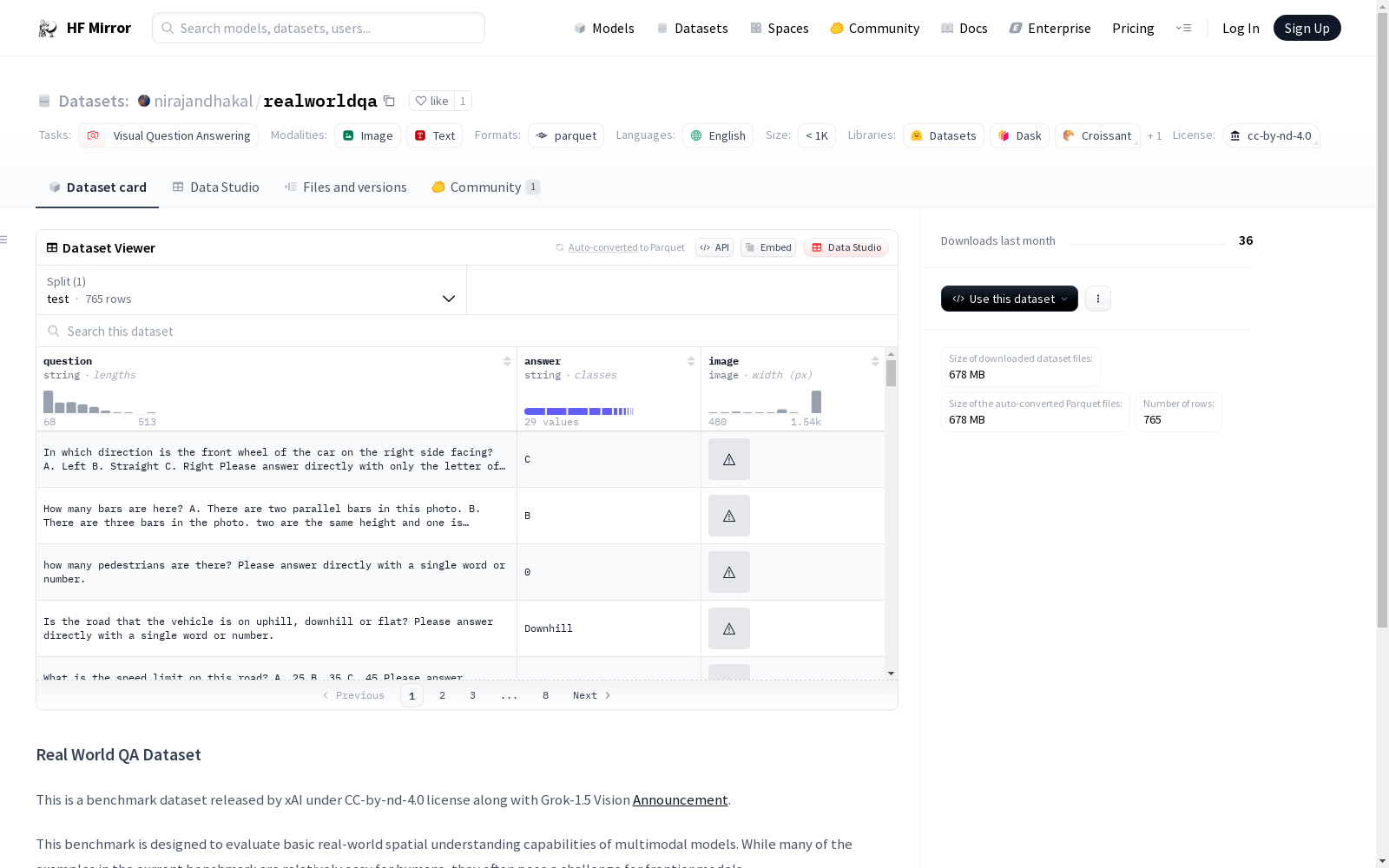Open broken image thumbnail for Downhill row
1389x868 pixels.
[x=729, y=628]
